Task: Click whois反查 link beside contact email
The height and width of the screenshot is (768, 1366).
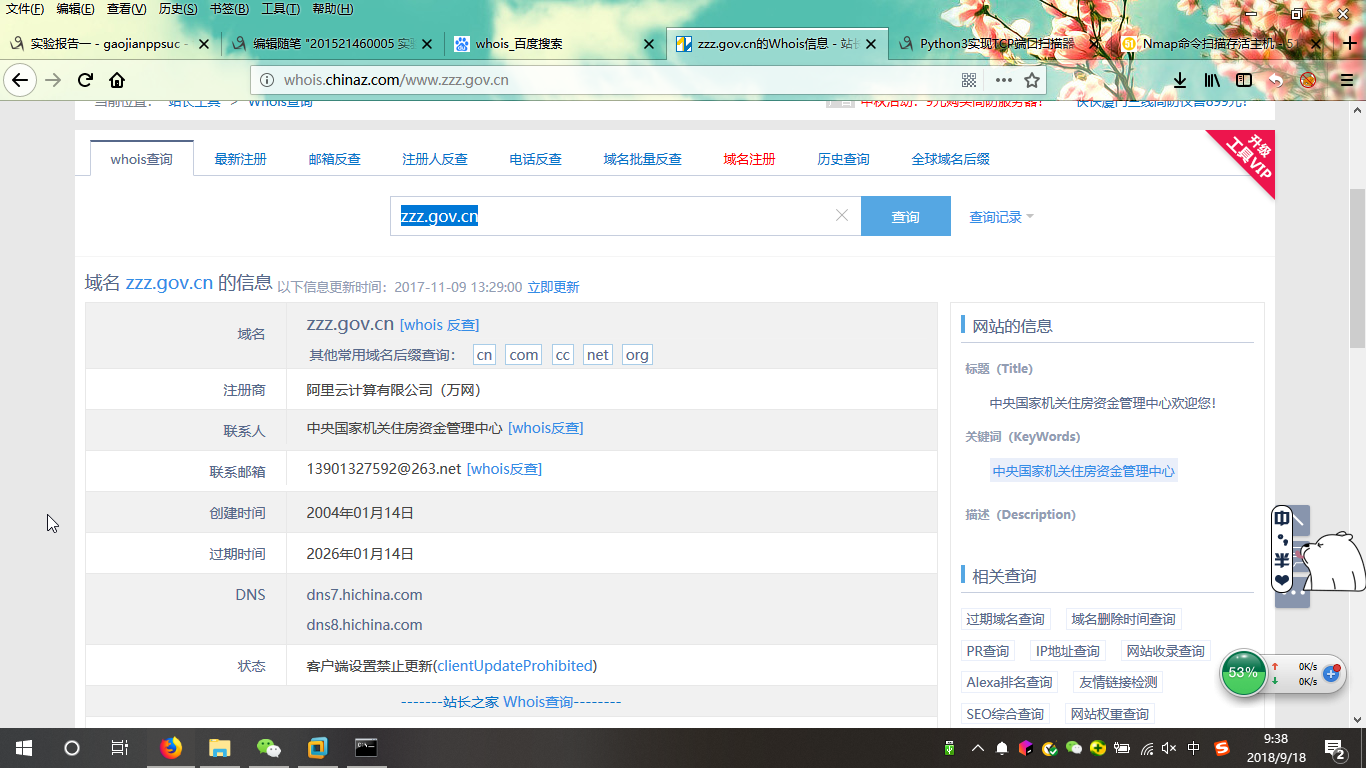Action: [504, 469]
